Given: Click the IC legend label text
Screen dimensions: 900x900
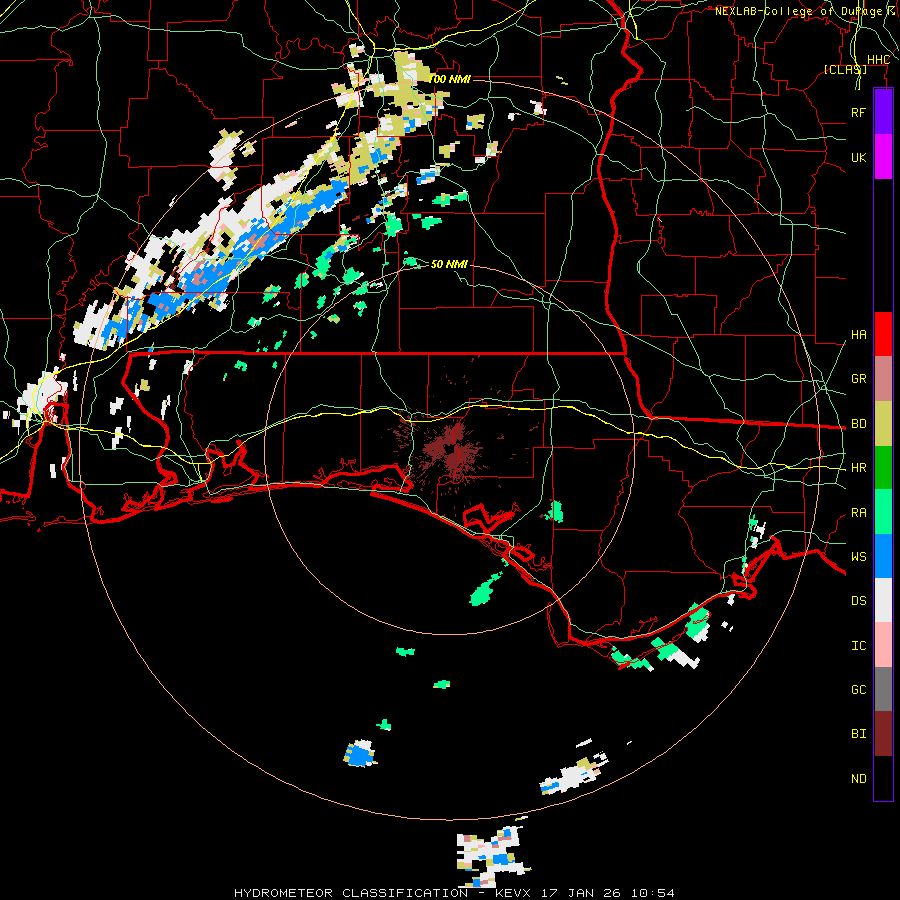Looking at the screenshot, I should 858,646.
